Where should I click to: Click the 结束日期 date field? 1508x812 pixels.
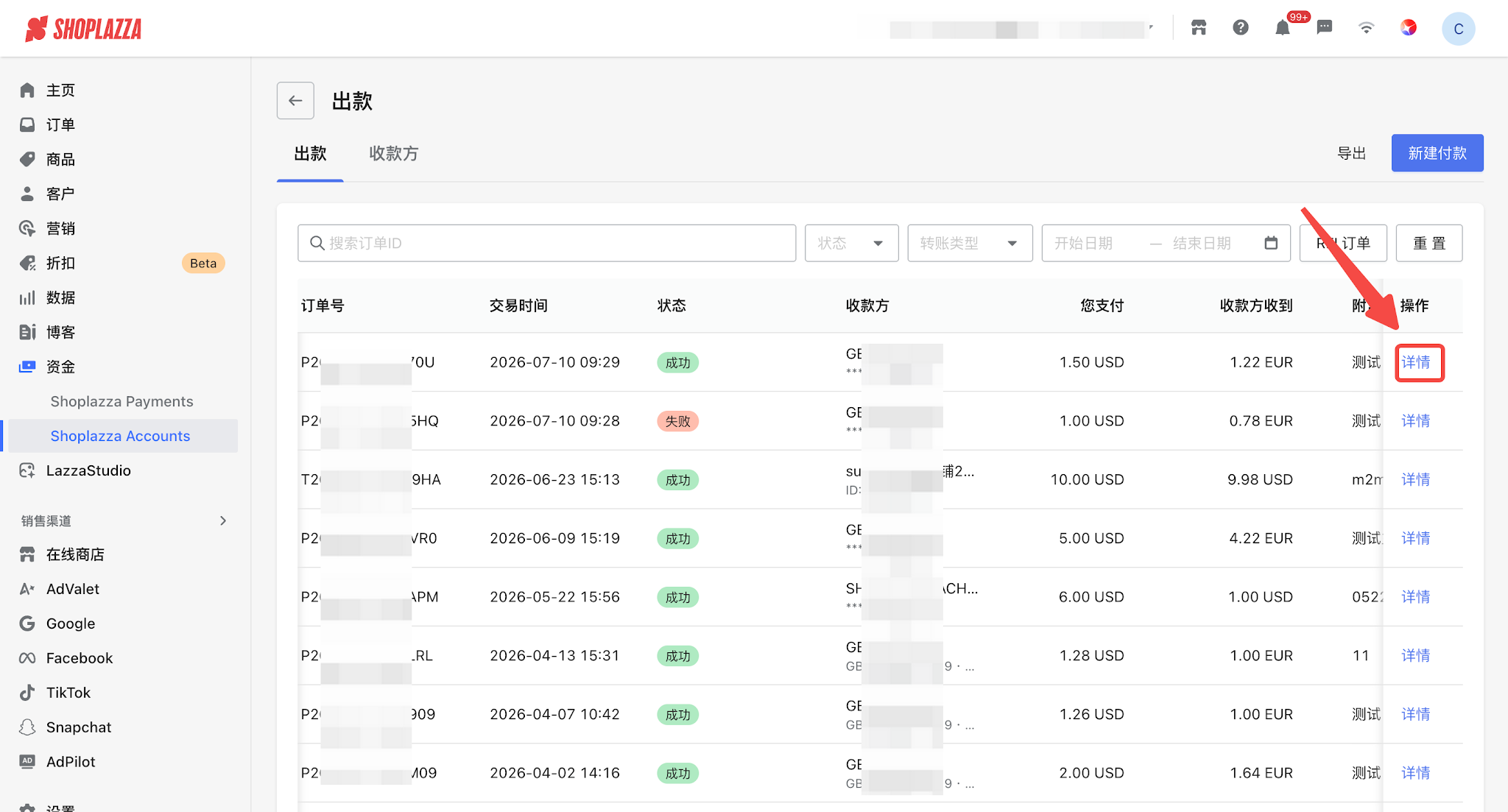(x=1202, y=243)
